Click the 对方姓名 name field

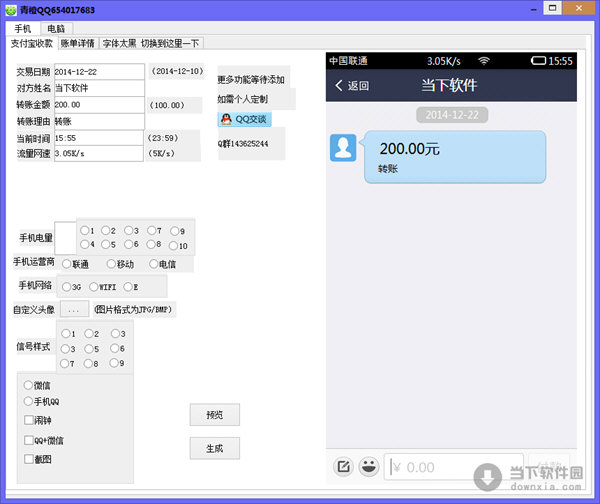point(99,88)
